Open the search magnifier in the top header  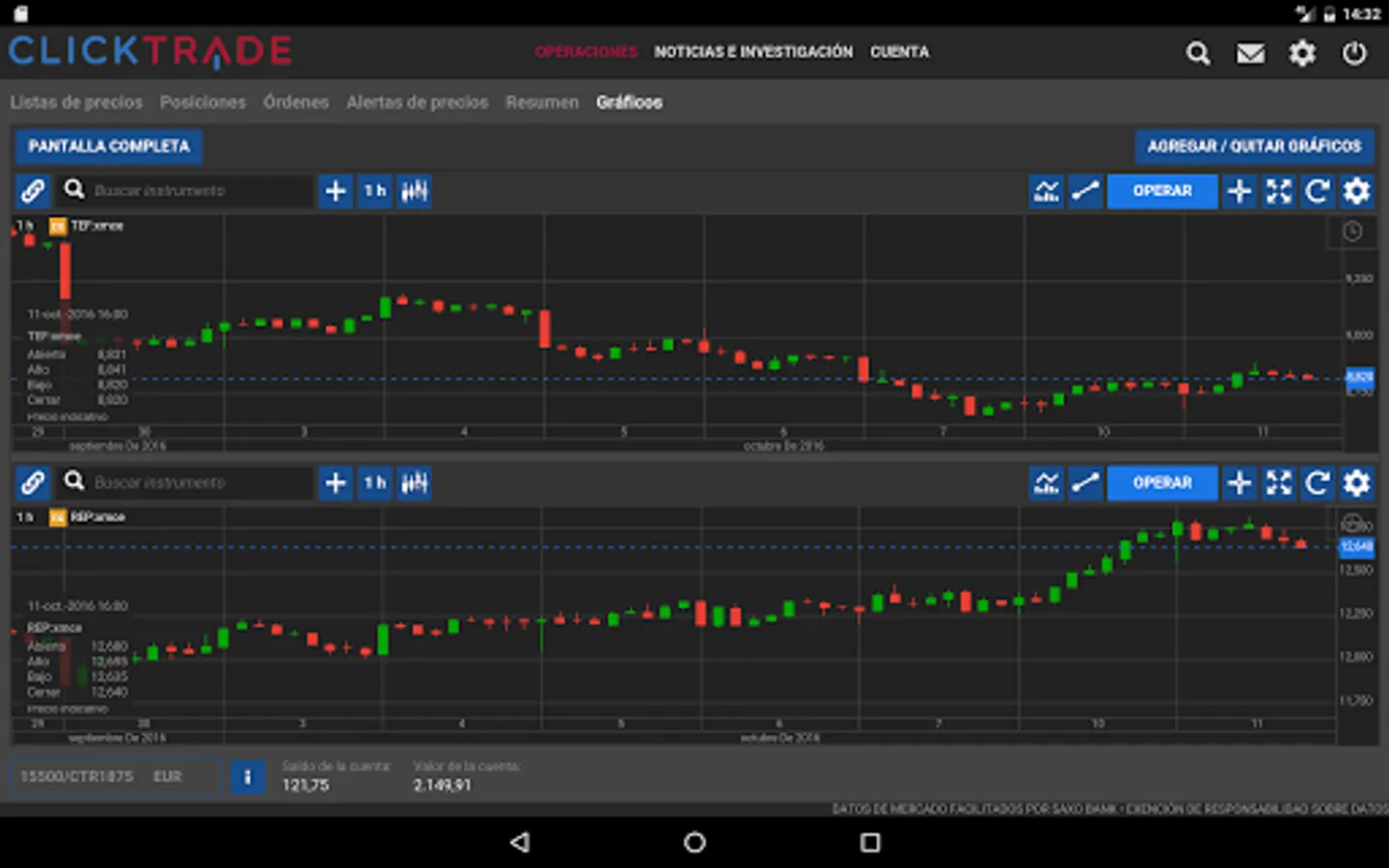pyautogui.click(x=1198, y=53)
